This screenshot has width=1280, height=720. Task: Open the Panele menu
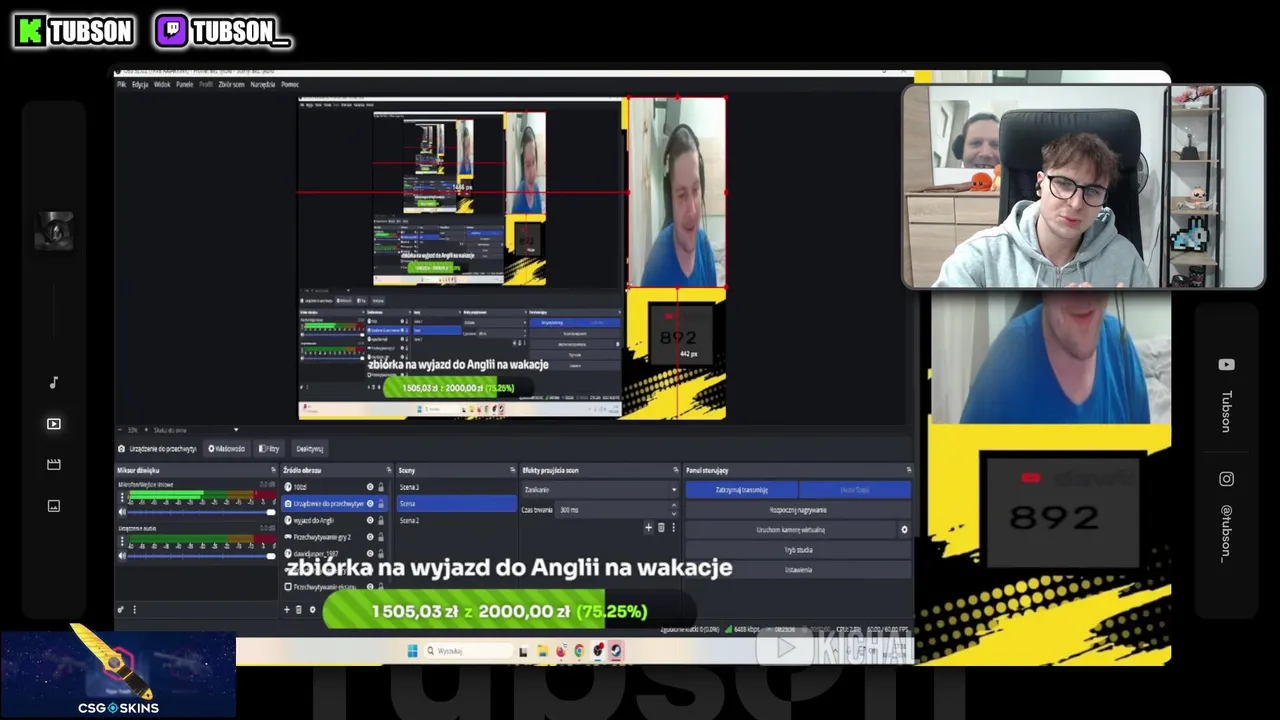click(185, 84)
